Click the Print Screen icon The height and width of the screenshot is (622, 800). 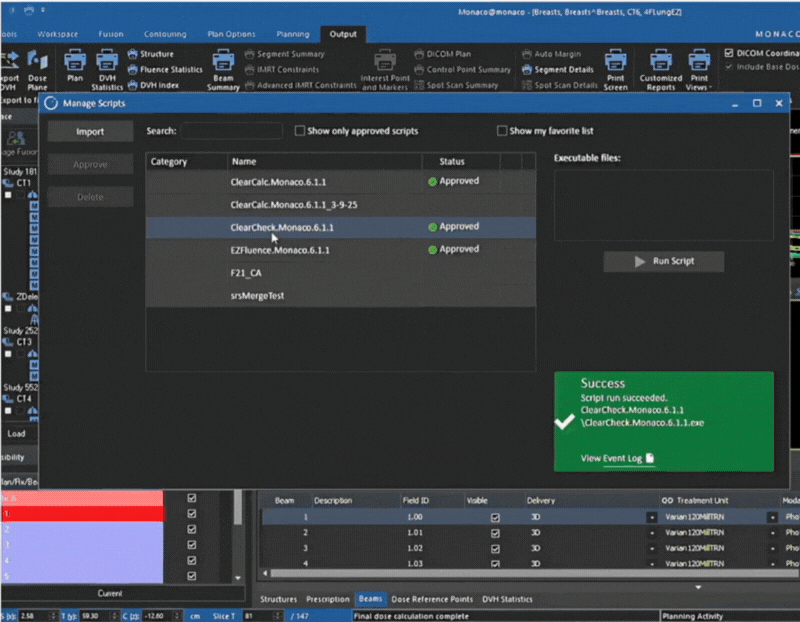(x=615, y=61)
